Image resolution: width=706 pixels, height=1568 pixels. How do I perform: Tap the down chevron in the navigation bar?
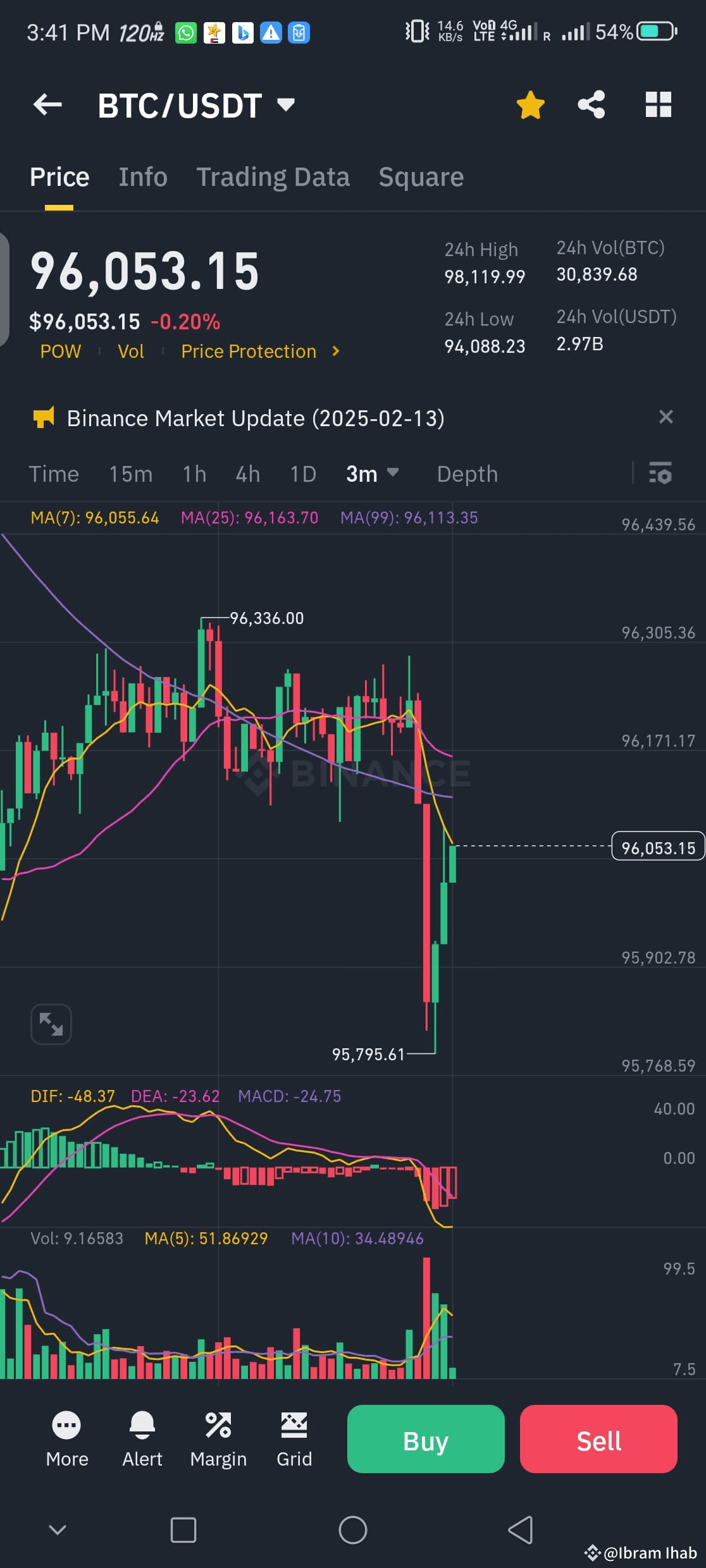click(59, 1529)
